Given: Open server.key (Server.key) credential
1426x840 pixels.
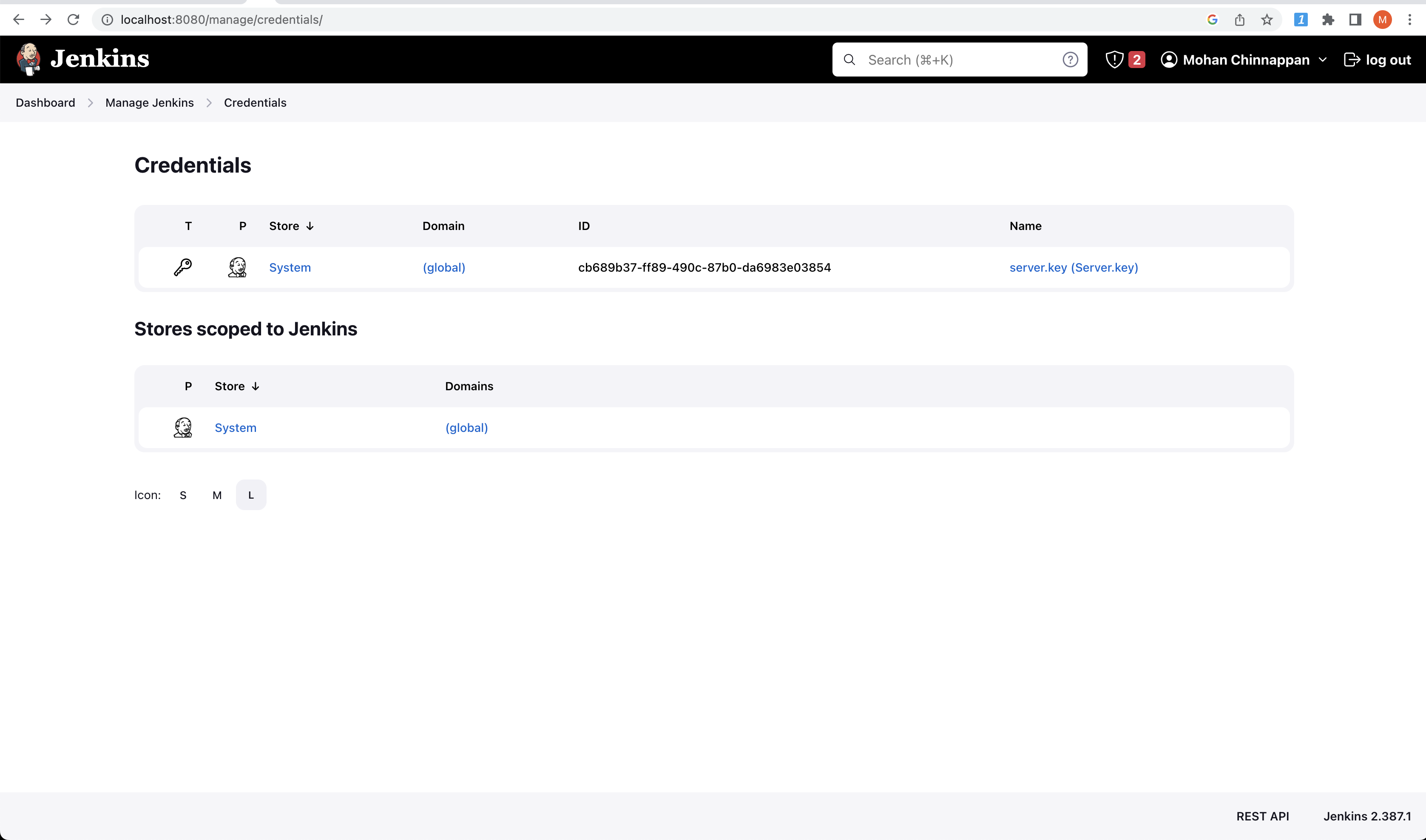Looking at the screenshot, I should [x=1073, y=267].
